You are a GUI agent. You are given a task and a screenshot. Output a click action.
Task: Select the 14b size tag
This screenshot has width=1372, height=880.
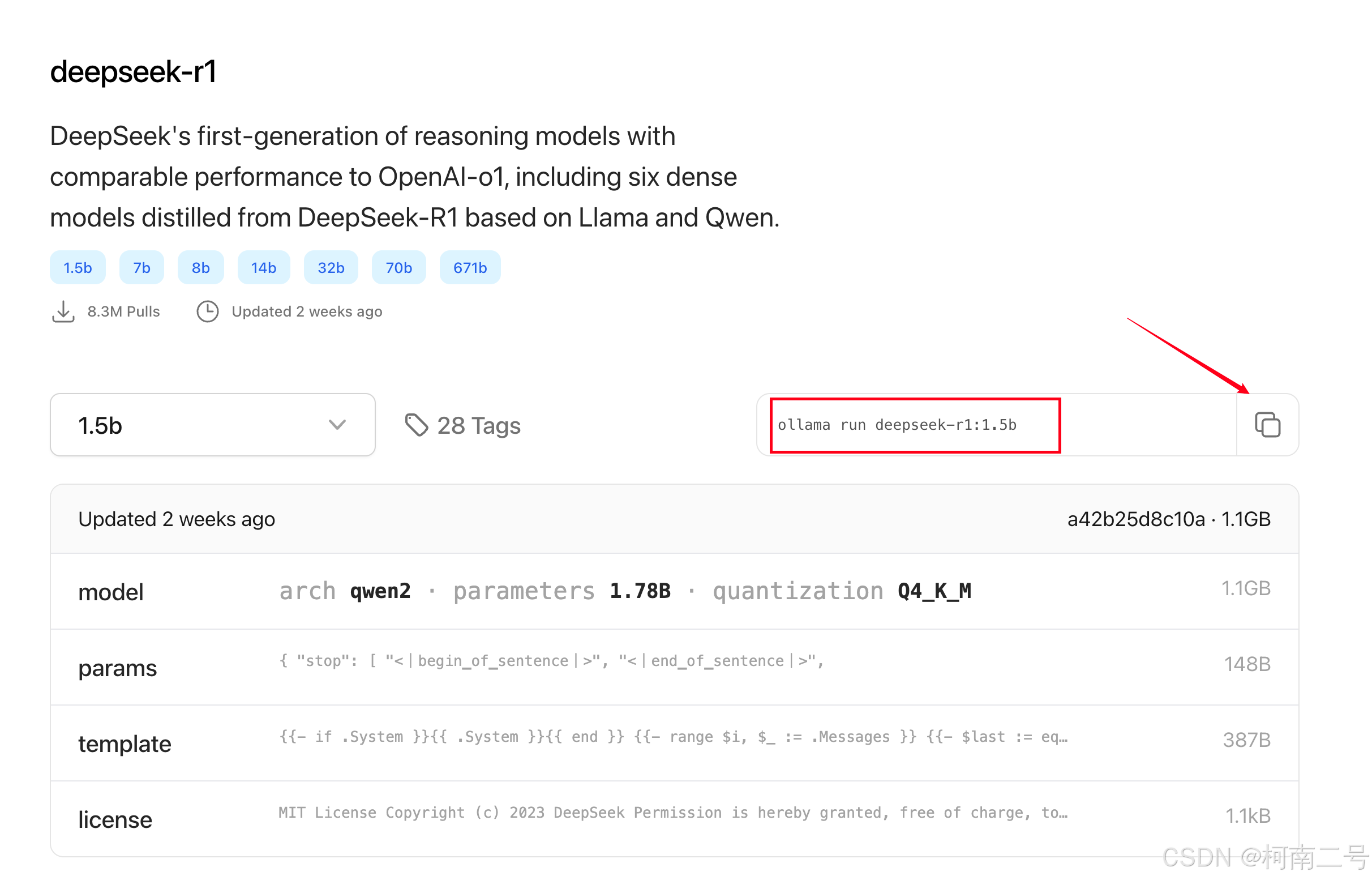tap(263, 268)
